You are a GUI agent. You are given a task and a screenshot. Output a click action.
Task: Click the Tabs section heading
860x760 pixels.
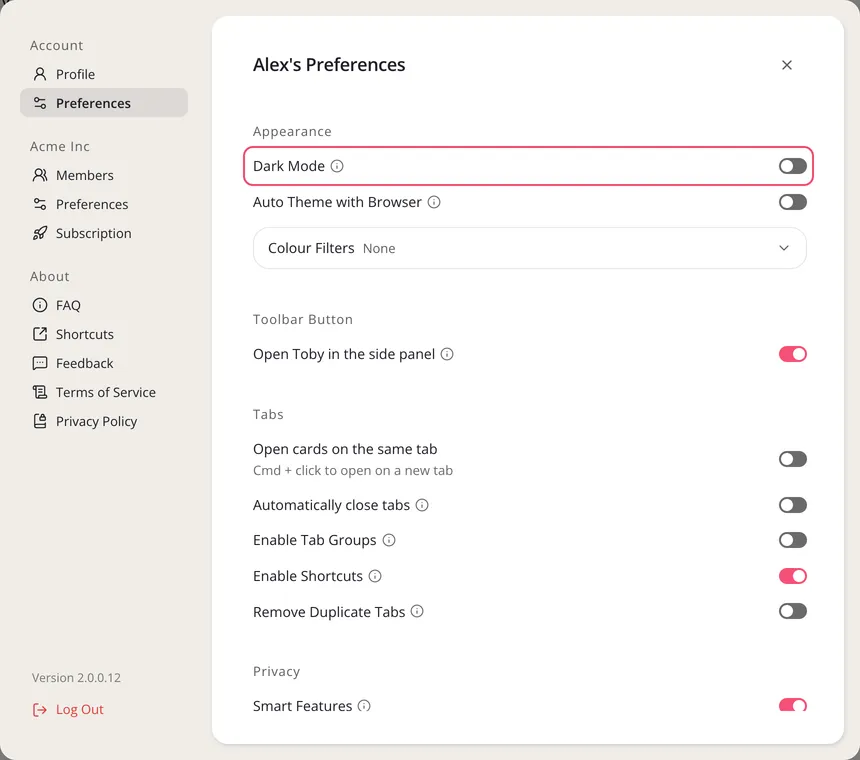coord(268,414)
